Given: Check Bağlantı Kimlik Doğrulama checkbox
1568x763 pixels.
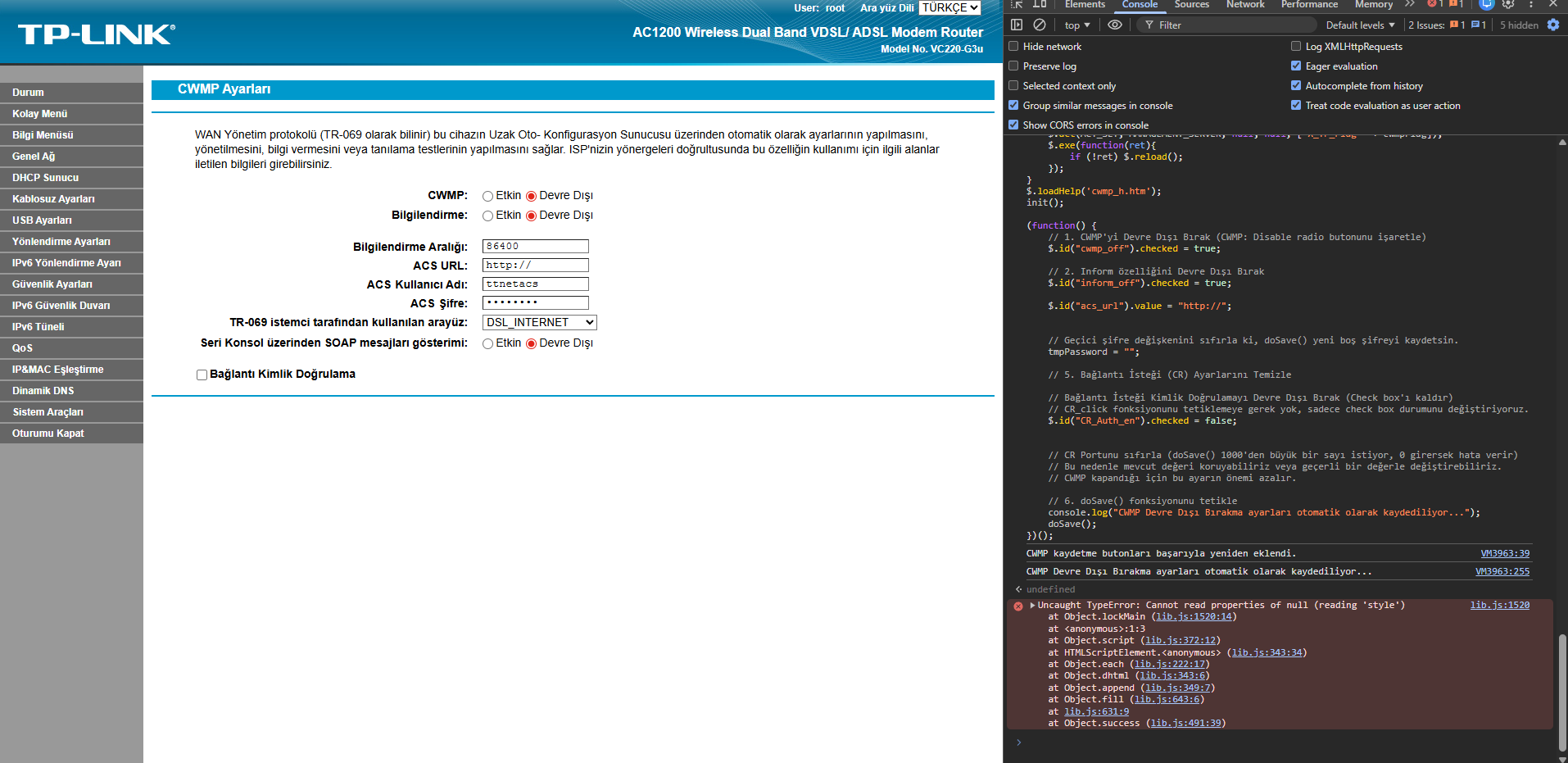Looking at the screenshot, I should point(202,375).
